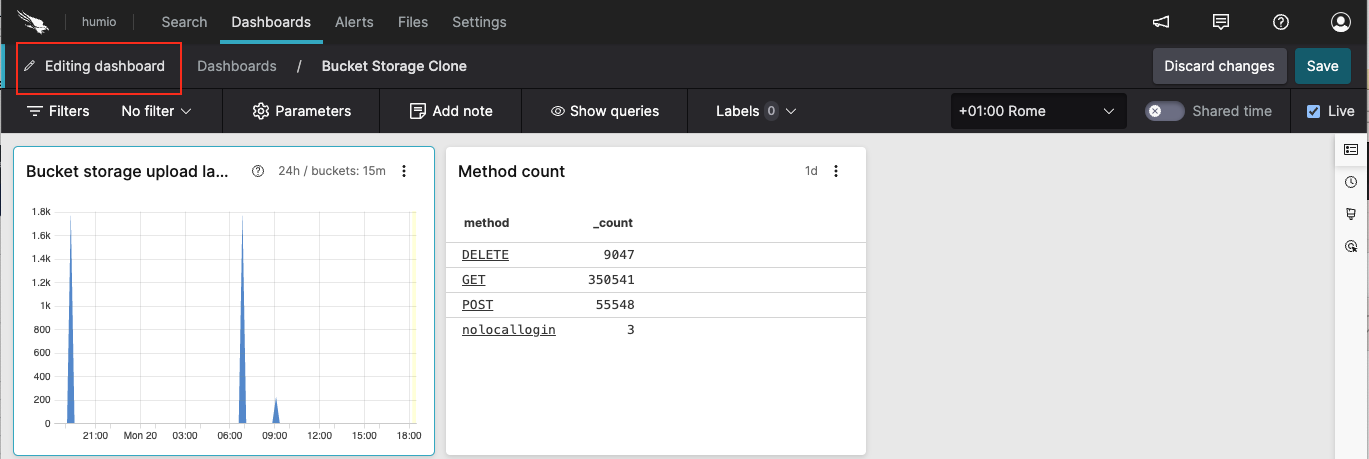Open the feedback chat icon
This screenshot has height=459, width=1369.
pos(1220,22)
